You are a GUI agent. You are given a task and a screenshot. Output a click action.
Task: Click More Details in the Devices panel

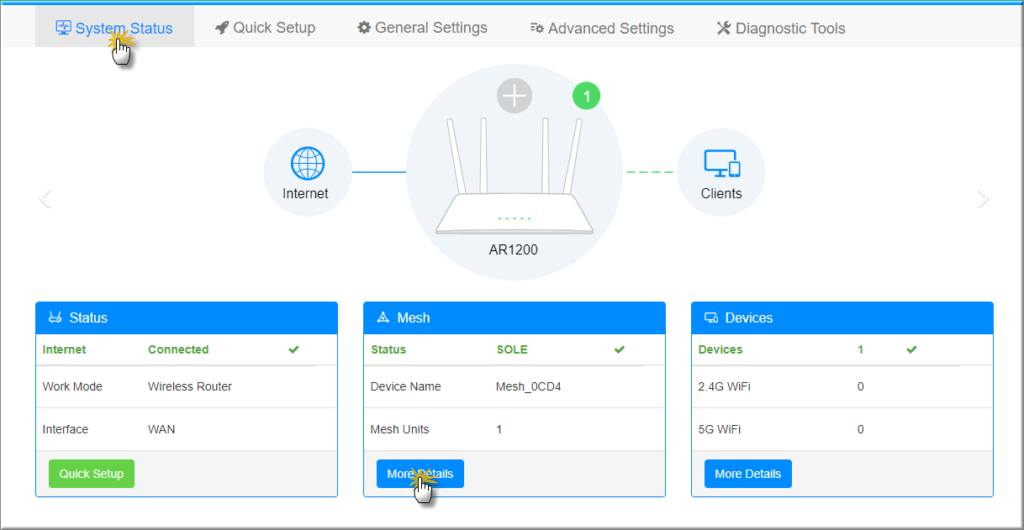click(747, 474)
